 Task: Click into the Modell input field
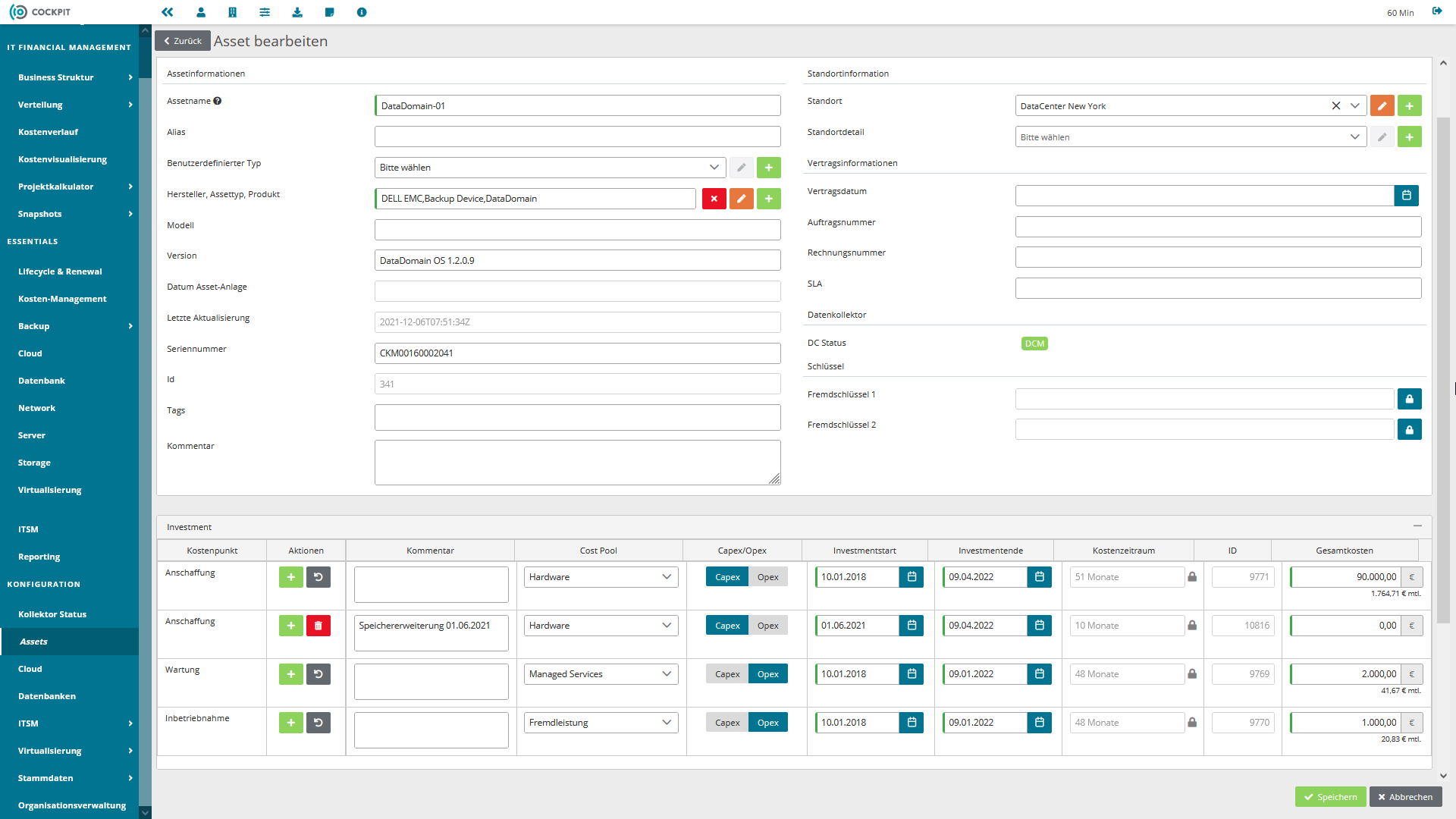577,230
